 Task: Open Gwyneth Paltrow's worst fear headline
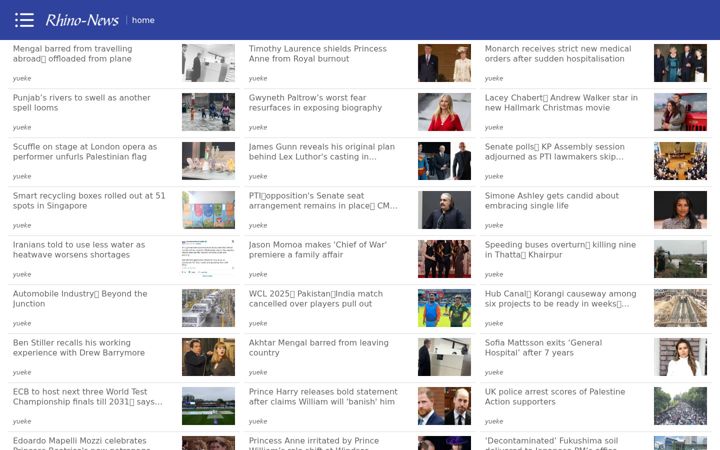click(315, 103)
